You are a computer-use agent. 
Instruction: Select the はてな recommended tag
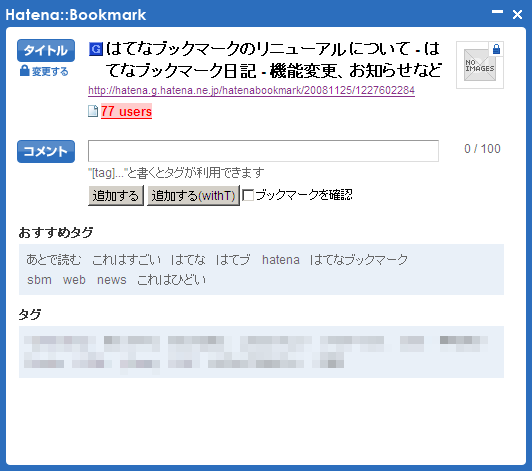(x=188, y=260)
